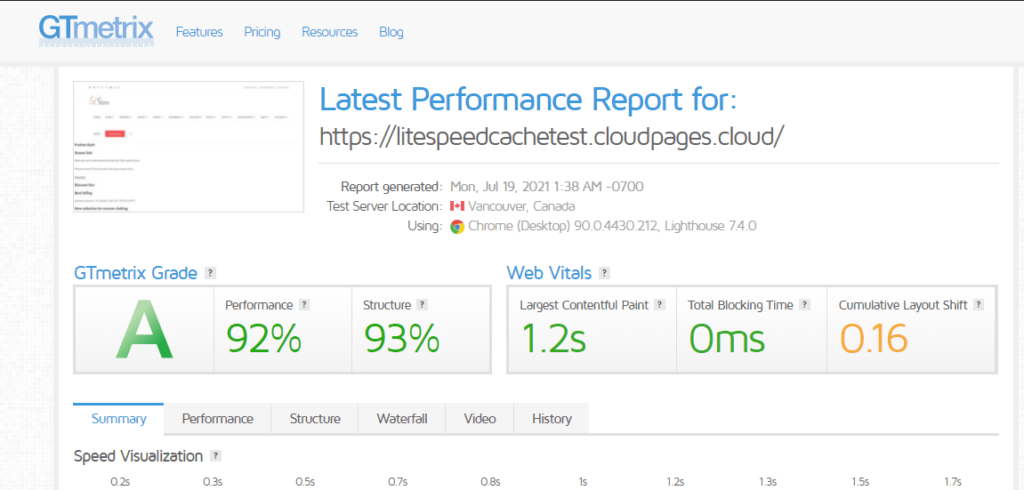Viewport: 1024px width, 490px height.
Task: Click the 92% Performance value
Action: coord(264,338)
